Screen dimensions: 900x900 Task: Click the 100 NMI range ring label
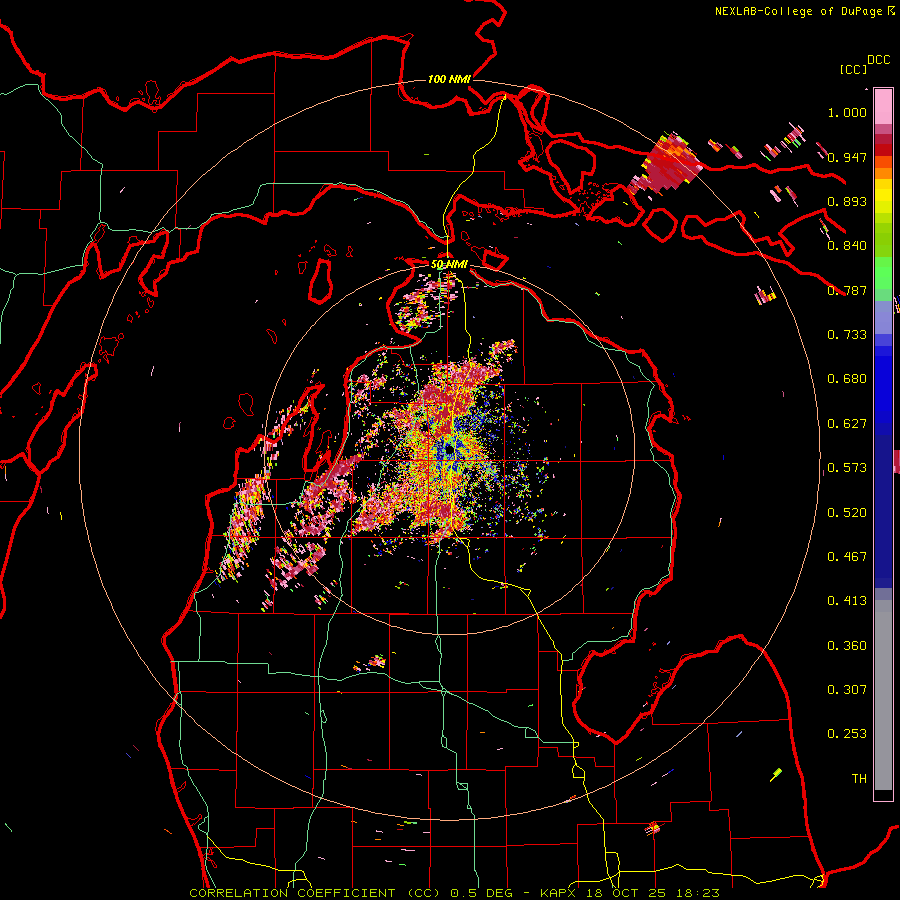[449, 79]
